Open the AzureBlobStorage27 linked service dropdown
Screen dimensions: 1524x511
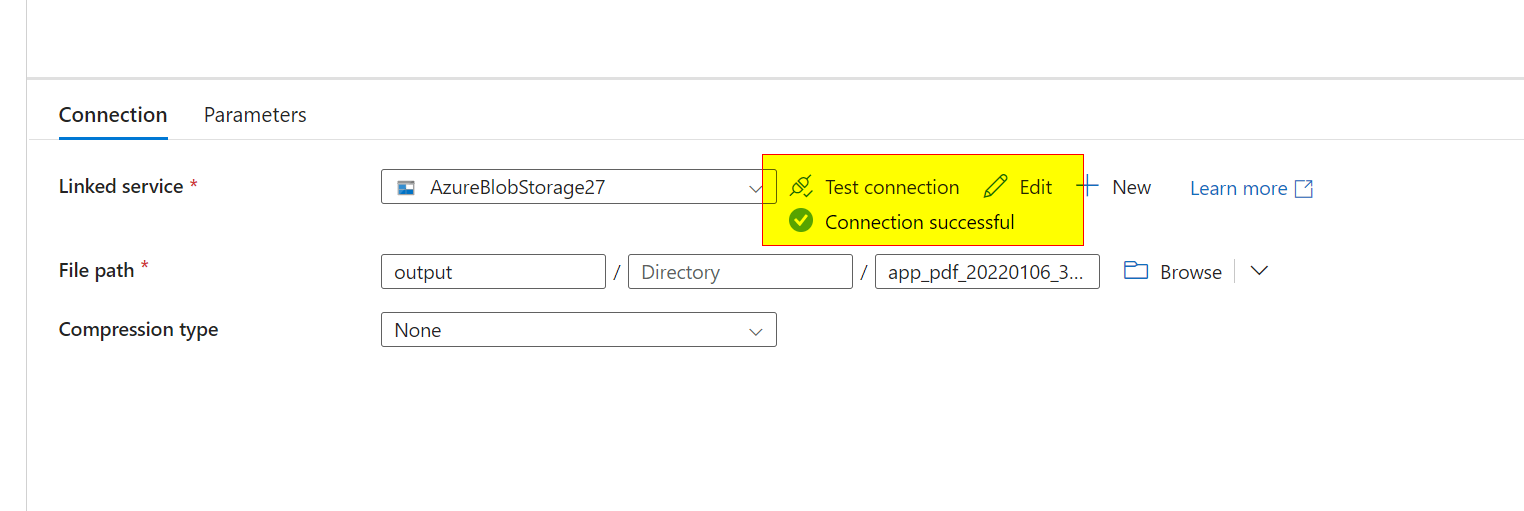click(579, 187)
